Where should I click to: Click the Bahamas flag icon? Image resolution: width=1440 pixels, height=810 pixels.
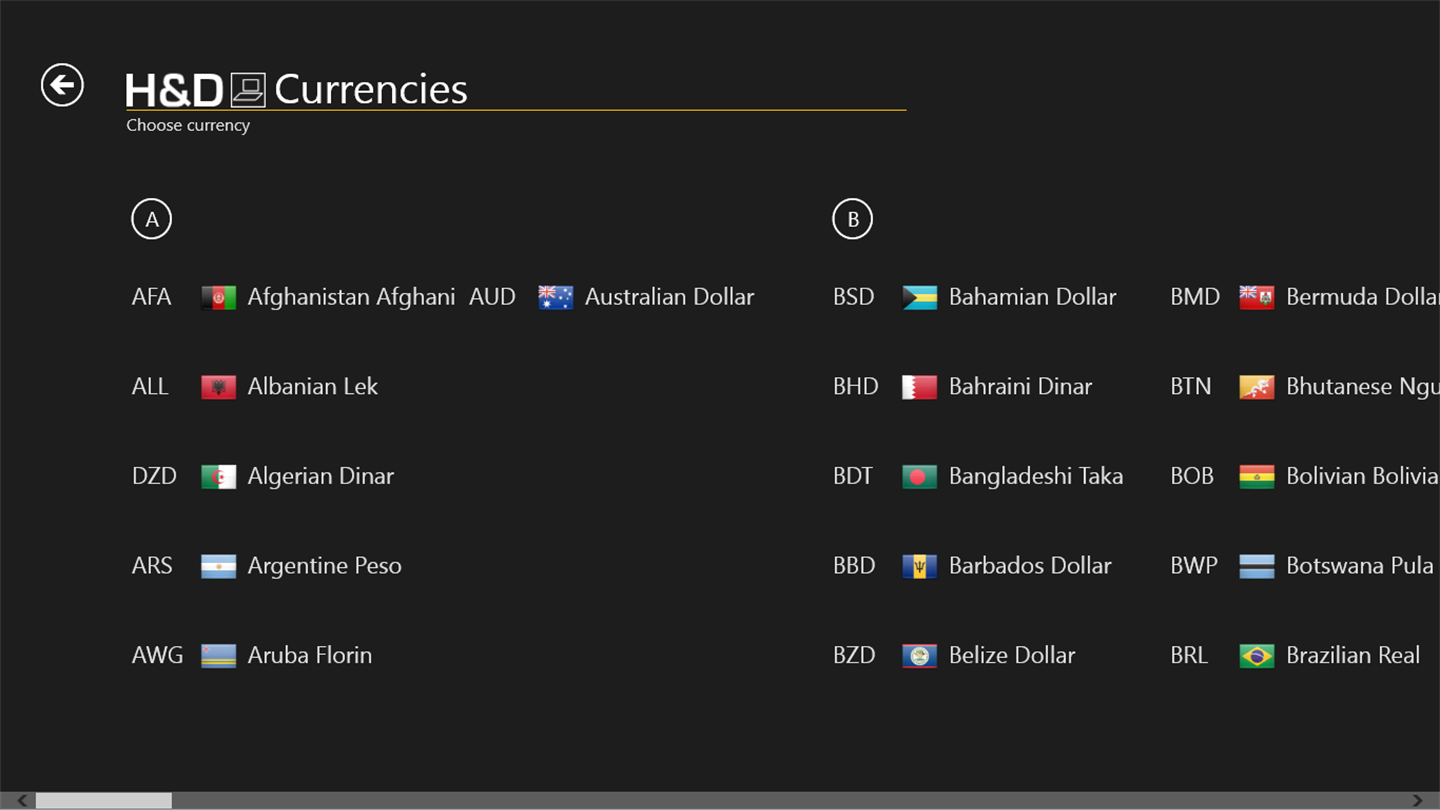[919, 297]
